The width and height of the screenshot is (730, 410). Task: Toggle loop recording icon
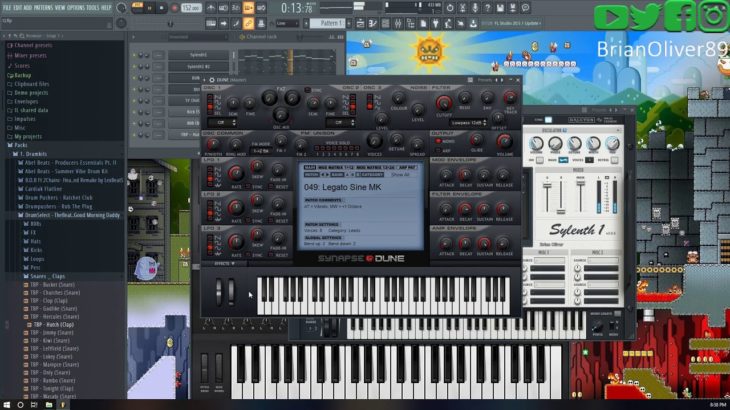(x=261, y=8)
